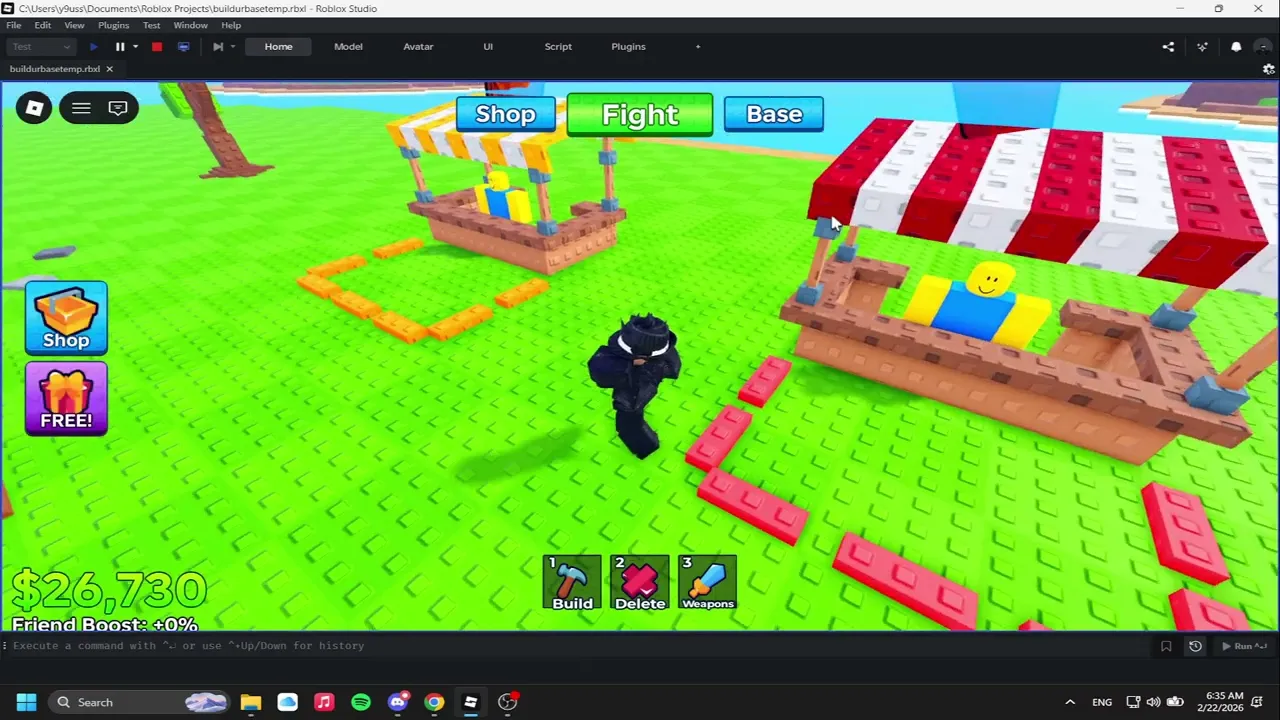This screenshot has height=720, width=1280.
Task: Open the Share icon in Studio toolbar
Action: coord(1168,46)
